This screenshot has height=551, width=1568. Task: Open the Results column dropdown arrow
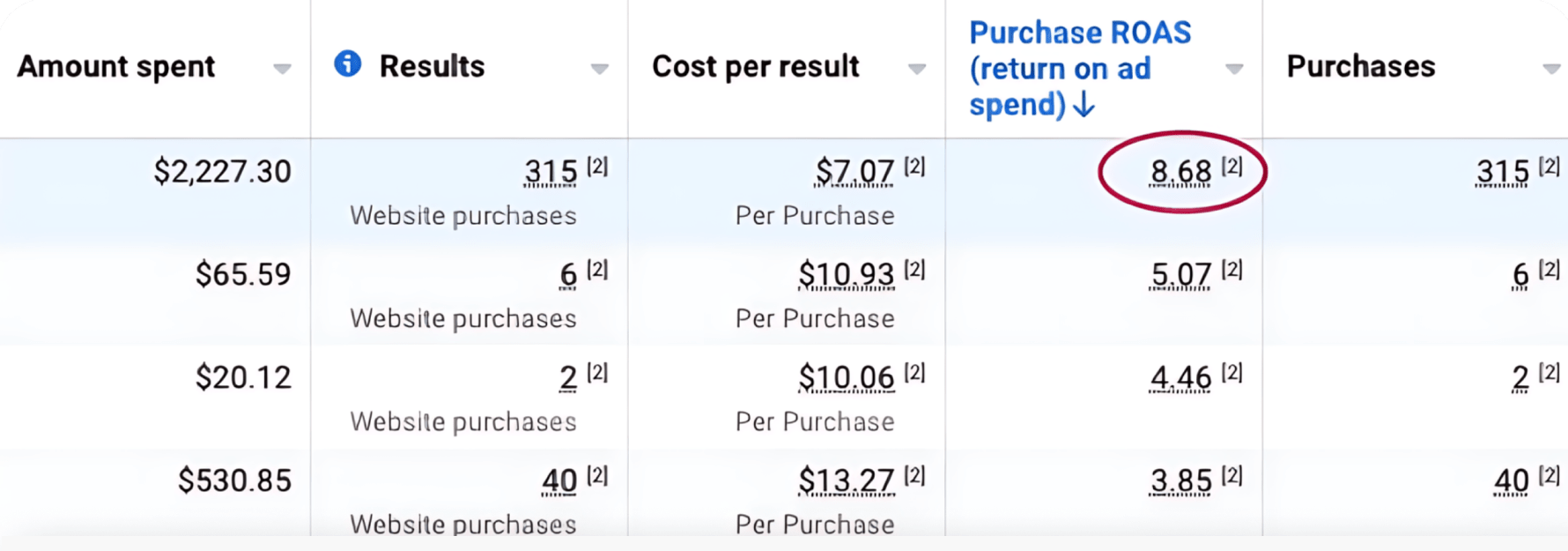(x=599, y=68)
